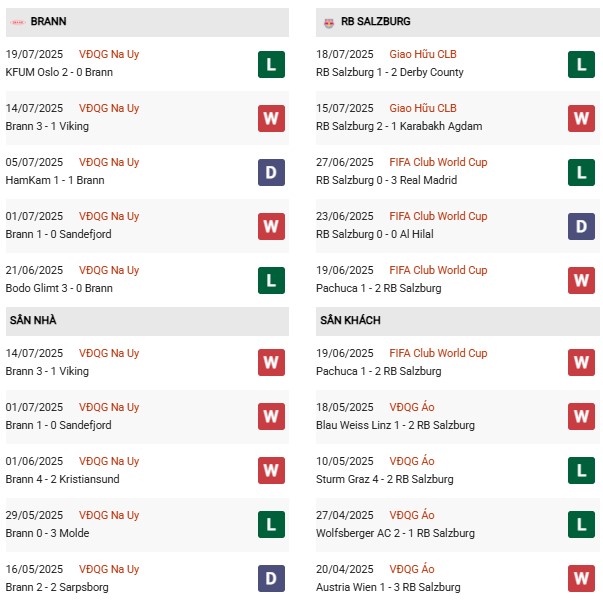Click the W badge for Brann vs Viking
The width and height of the screenshot is (603, 601).
271,118
